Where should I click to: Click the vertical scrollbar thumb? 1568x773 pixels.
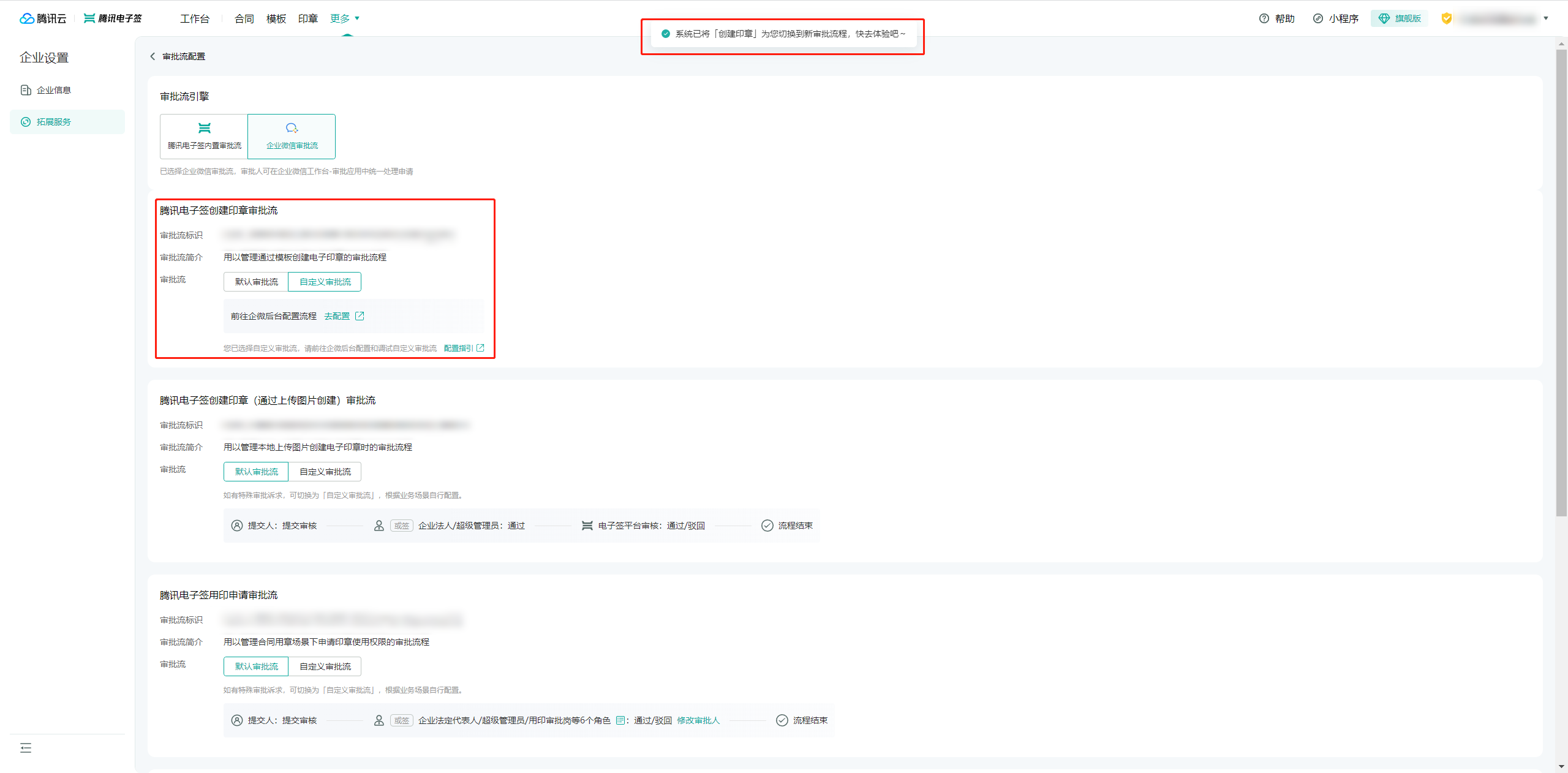(x=1561, y=282)
